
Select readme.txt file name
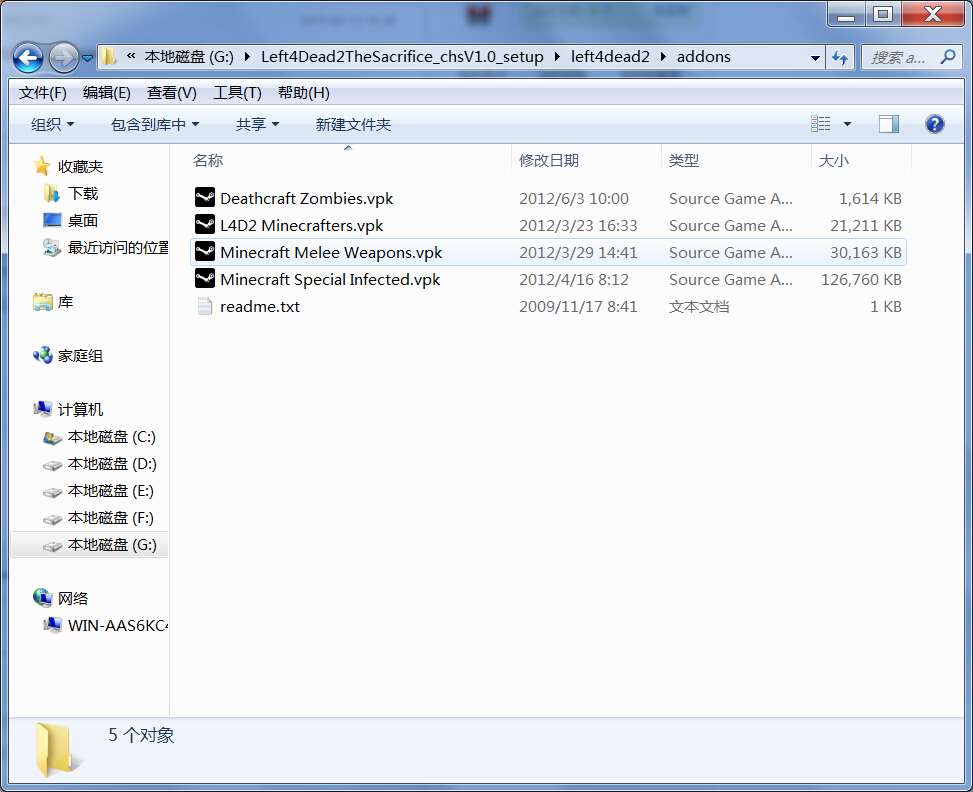(260, 307)
